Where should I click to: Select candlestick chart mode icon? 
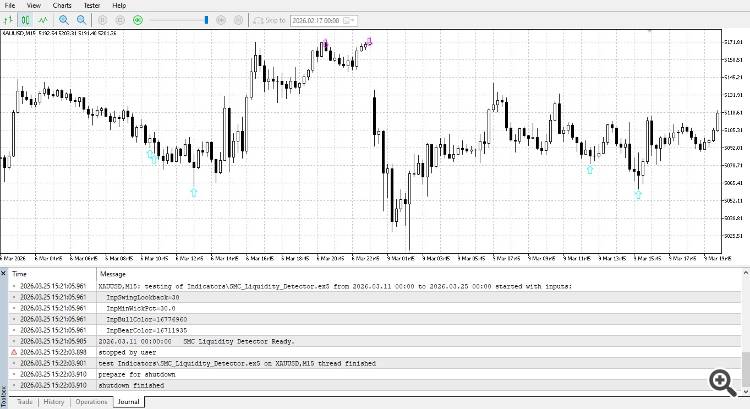(x=25, y=20)
